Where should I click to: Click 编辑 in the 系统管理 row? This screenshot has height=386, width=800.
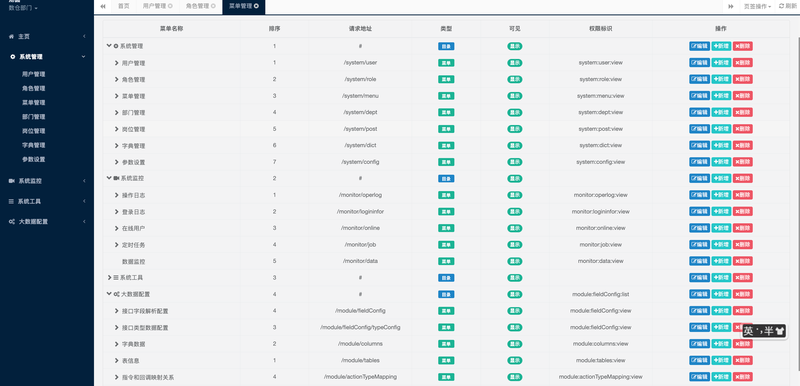699,46
